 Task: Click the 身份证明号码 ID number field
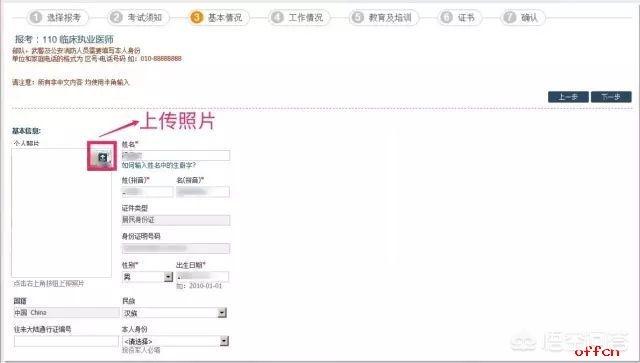176,248
